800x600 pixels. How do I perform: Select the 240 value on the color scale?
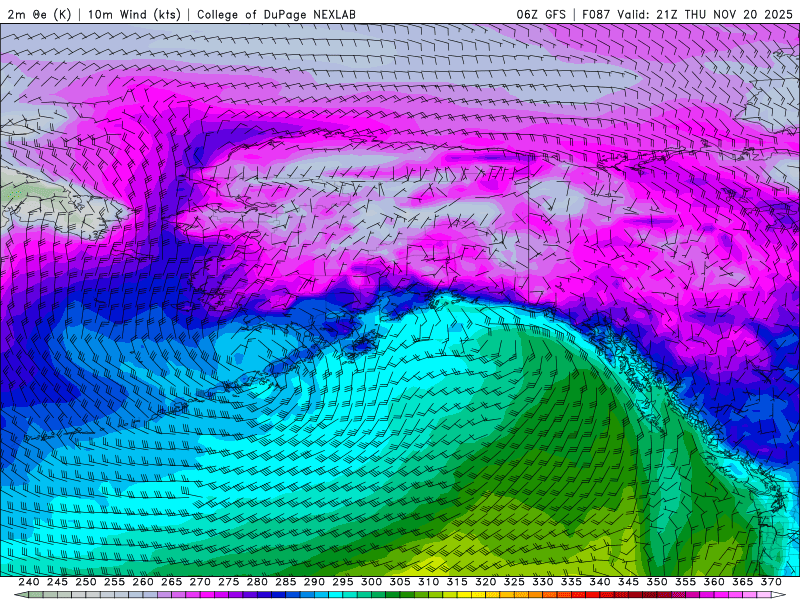[29, 582]
